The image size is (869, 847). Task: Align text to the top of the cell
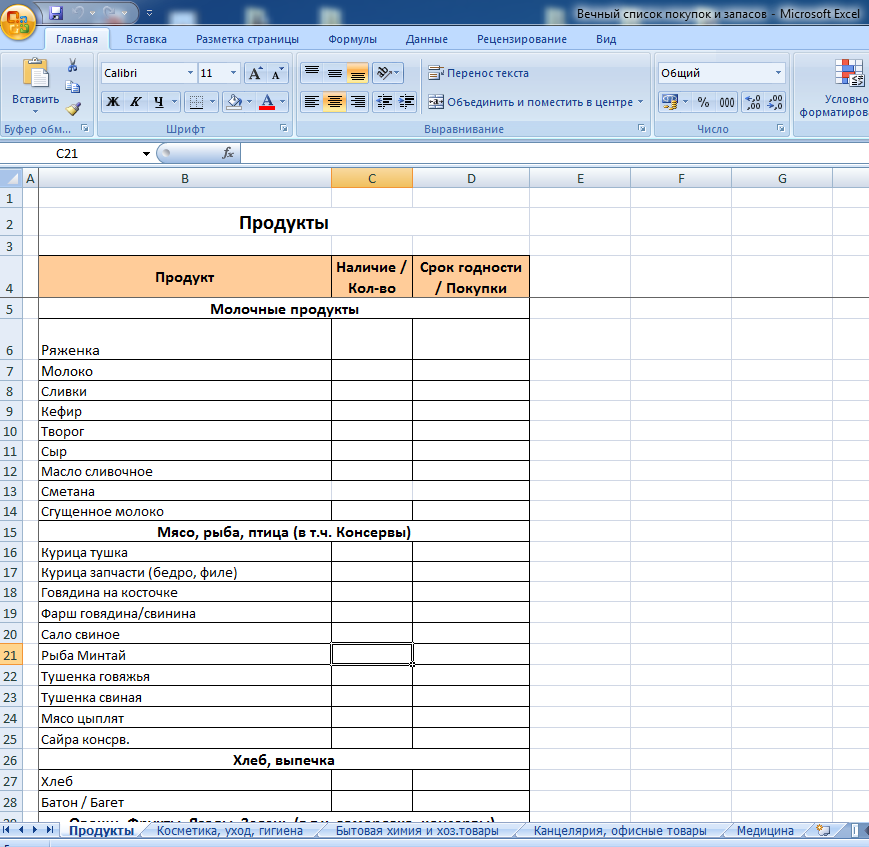(x=312, y=73)
